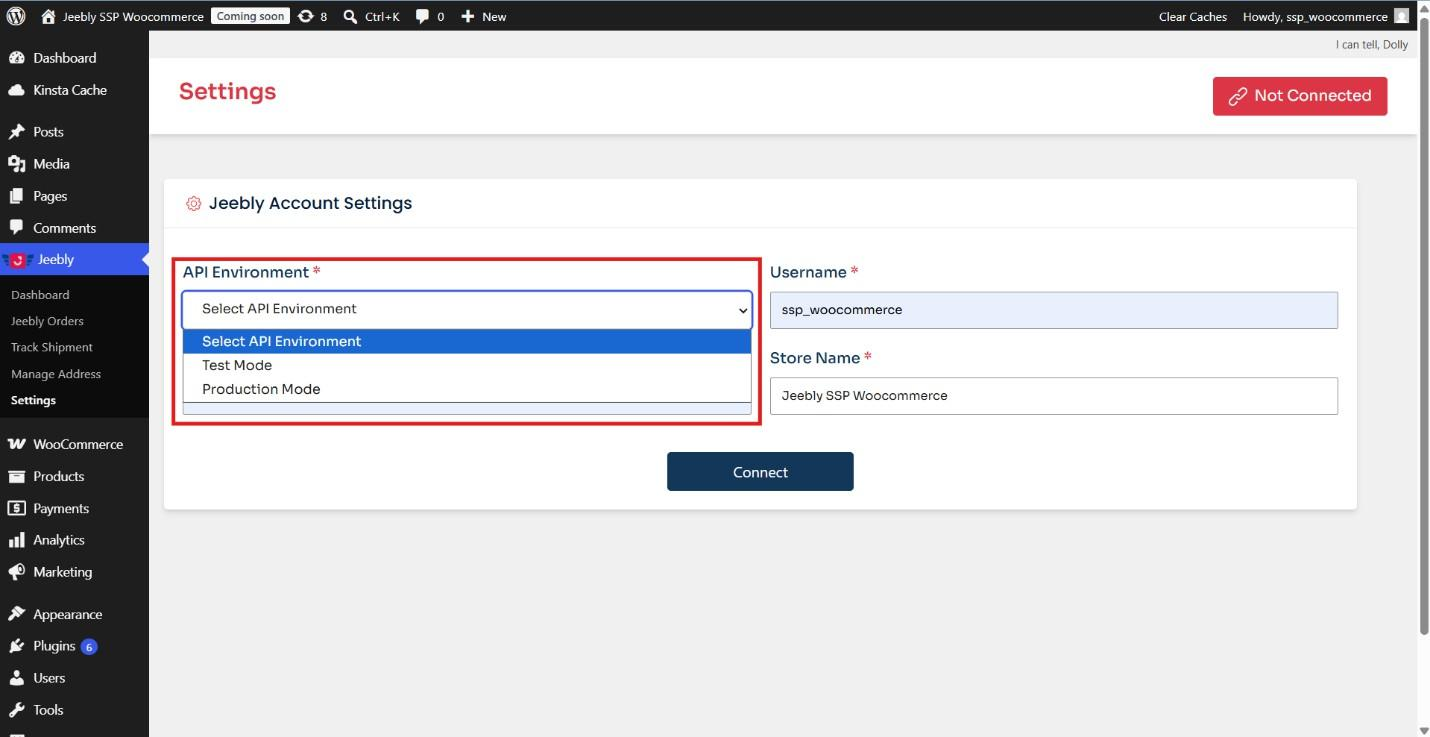Image resolution: width=1430 pixels, height=737 pixels.
Task: Click the Not Connected status button
Action: point(1300,96)
